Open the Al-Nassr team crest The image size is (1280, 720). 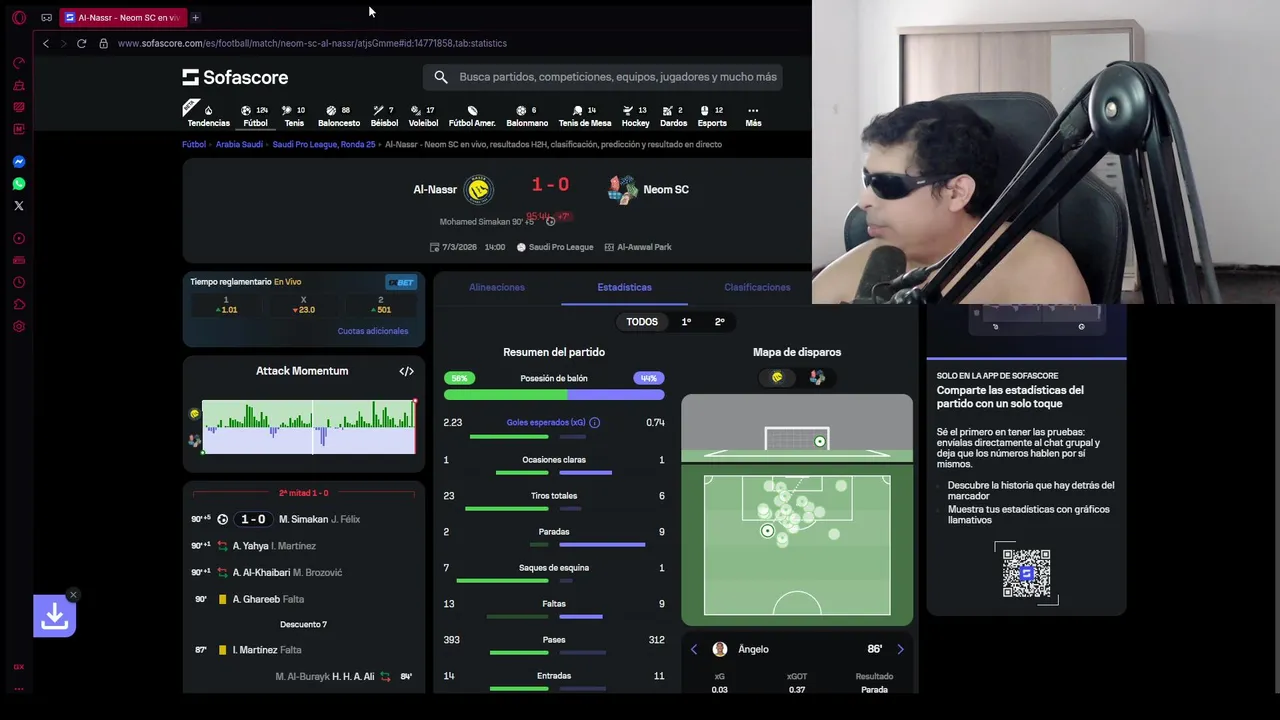pyautogui.click(x=479, y=189)
